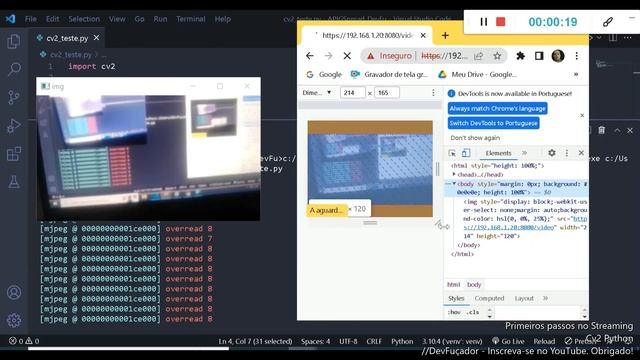The image size is (640, 360).
Task: Click Don't show again
Action: tap(475, 138)
